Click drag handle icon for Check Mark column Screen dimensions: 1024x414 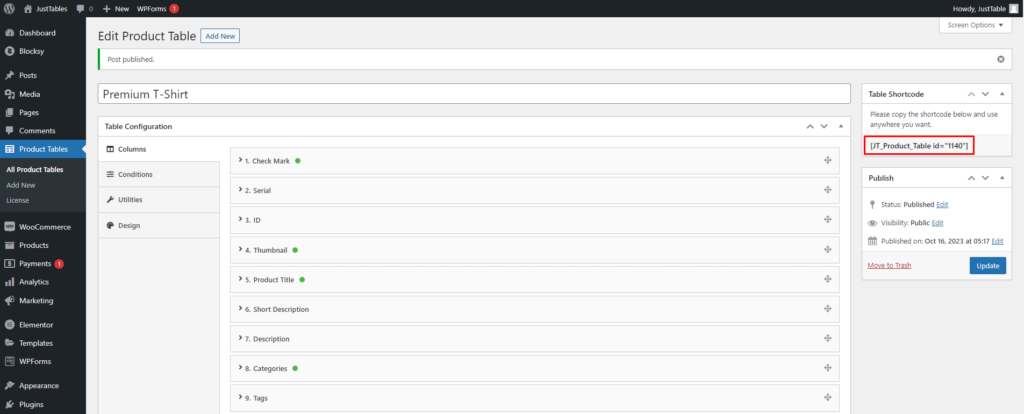click(828, 161)
